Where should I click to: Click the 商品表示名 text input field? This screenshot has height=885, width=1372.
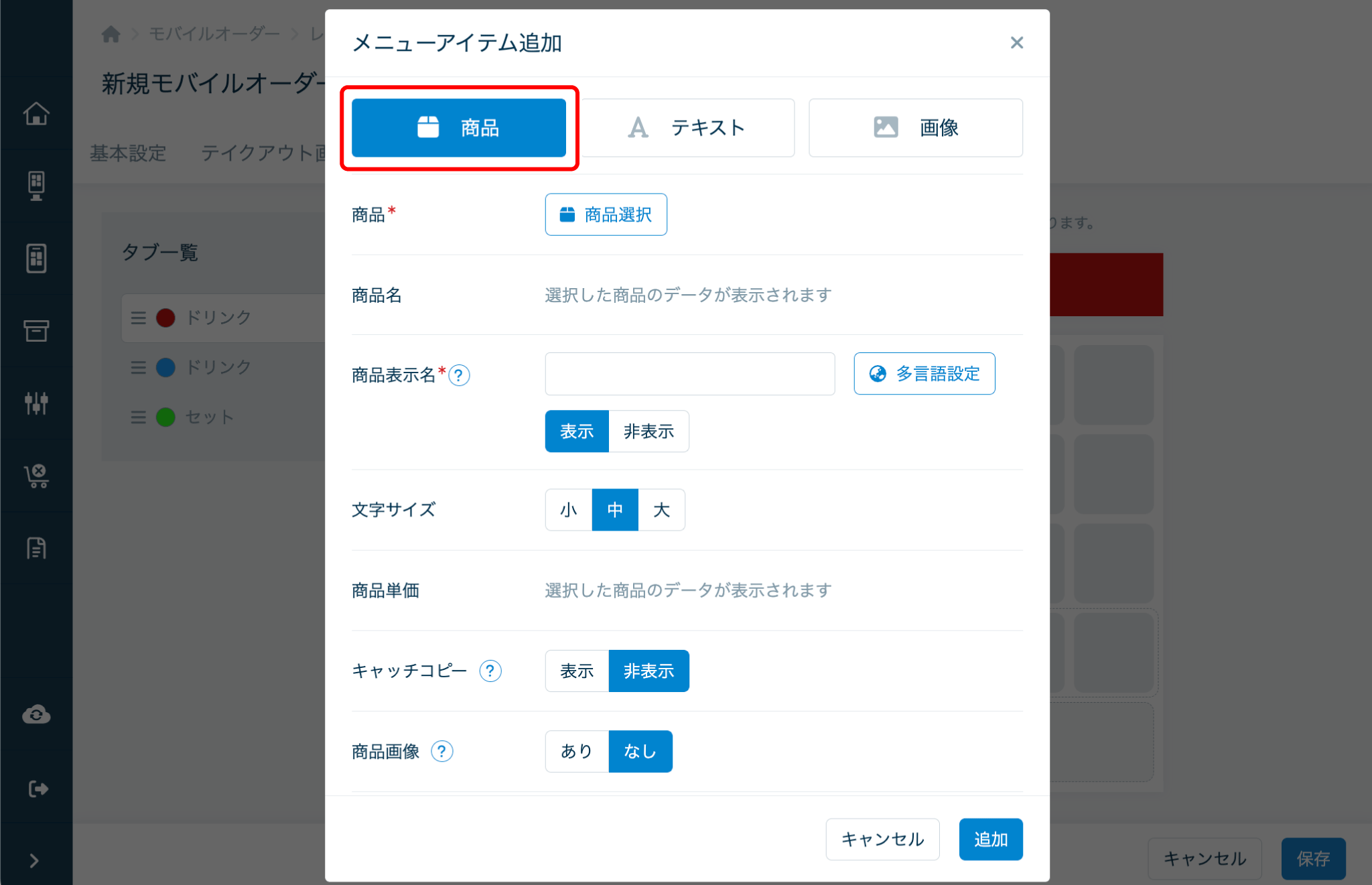(x=689, y=374)
